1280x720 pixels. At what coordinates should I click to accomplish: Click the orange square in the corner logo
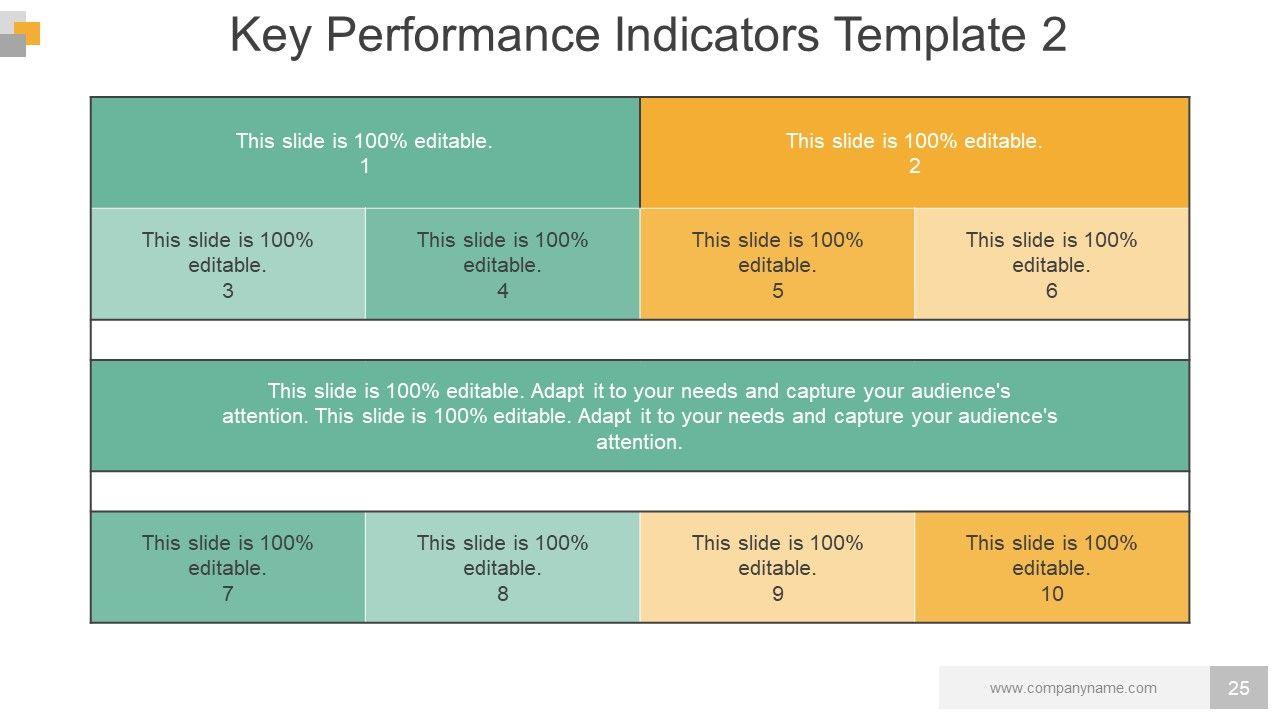tap(32, 34)
